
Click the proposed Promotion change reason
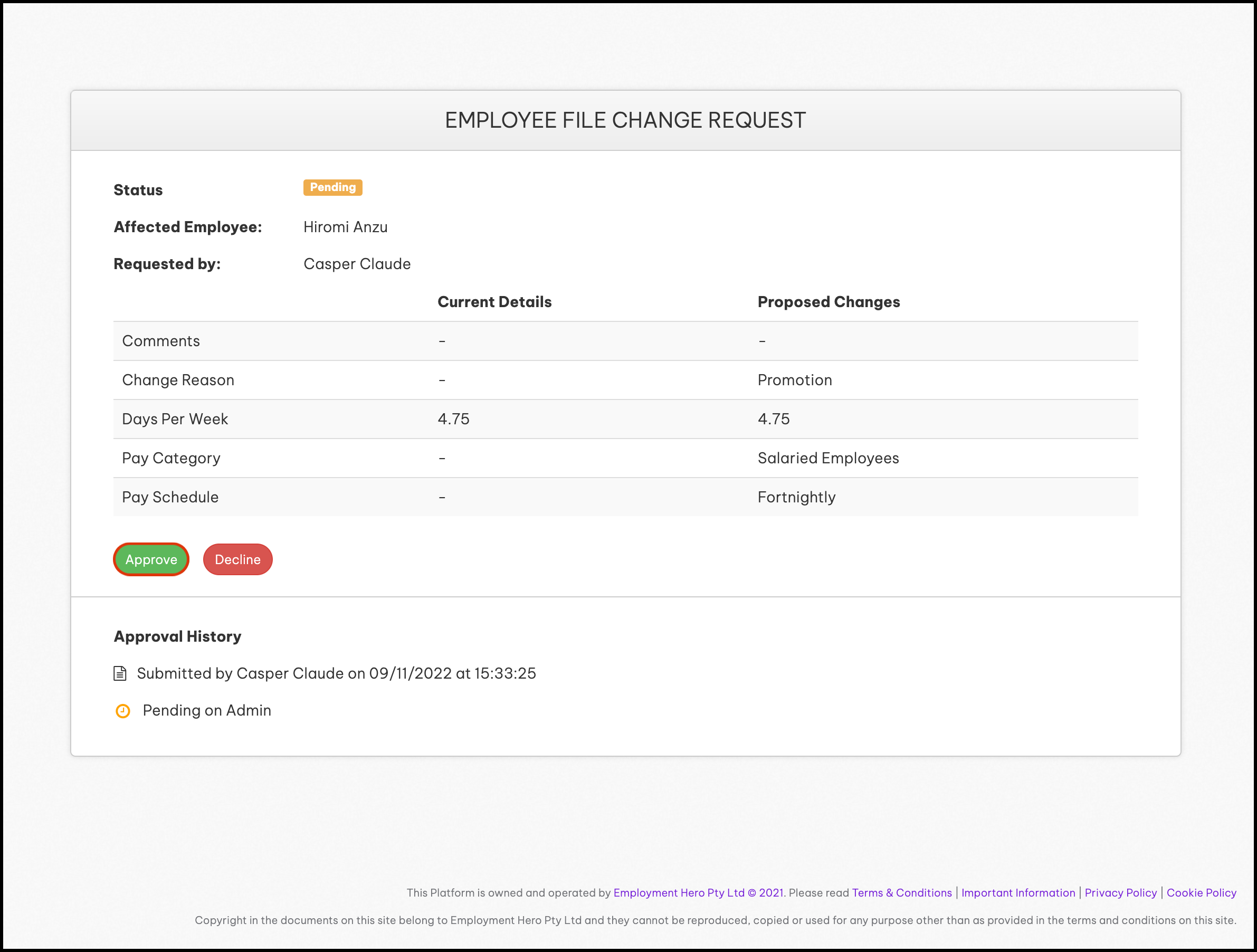794,380
